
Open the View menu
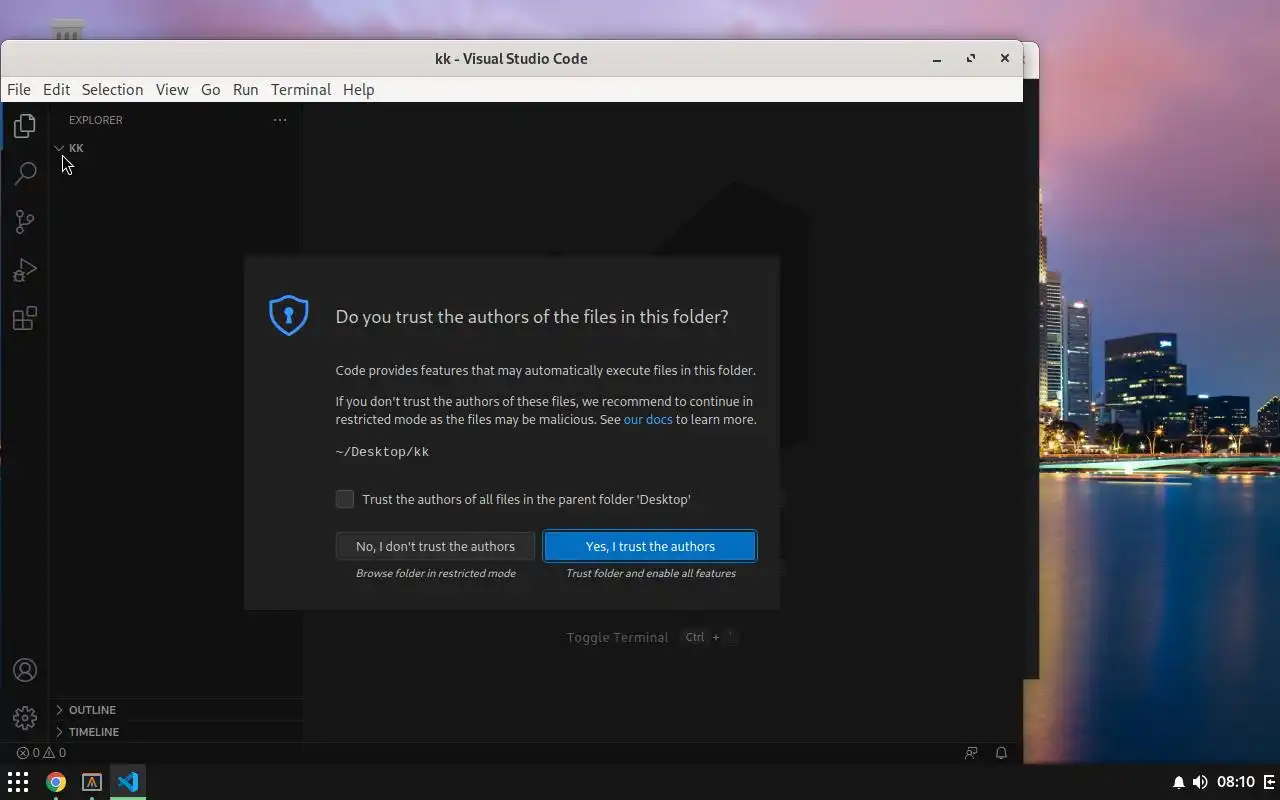coord(172,89)
